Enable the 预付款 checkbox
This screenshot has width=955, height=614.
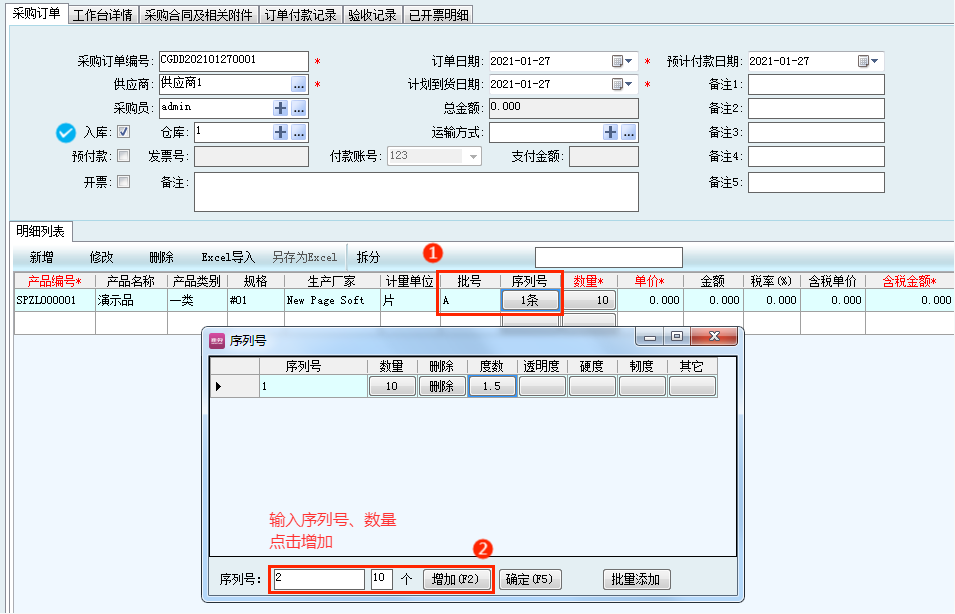(124, 156)
